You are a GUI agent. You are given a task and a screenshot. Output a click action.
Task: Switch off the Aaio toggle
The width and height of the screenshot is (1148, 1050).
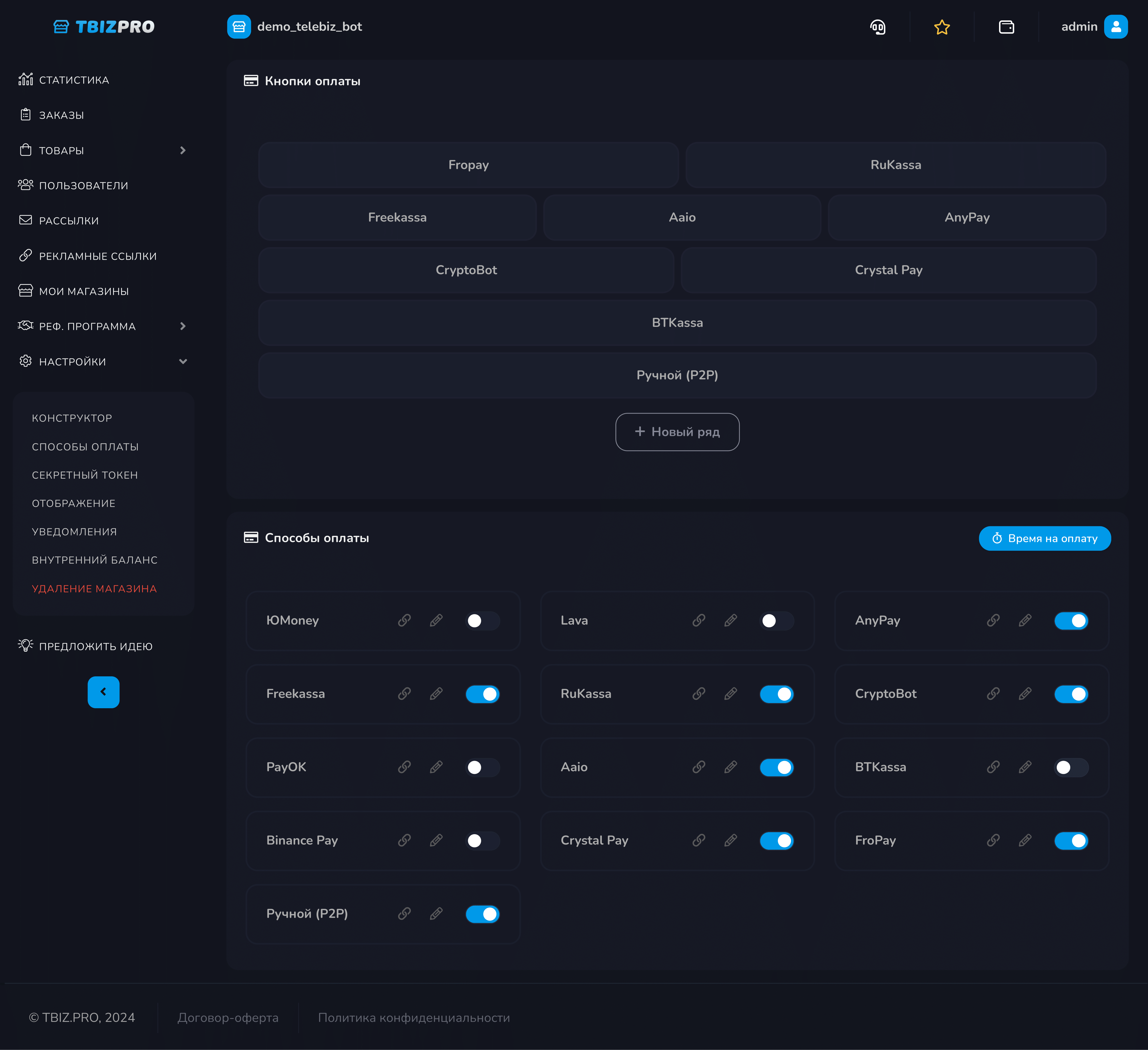point(777,768)
